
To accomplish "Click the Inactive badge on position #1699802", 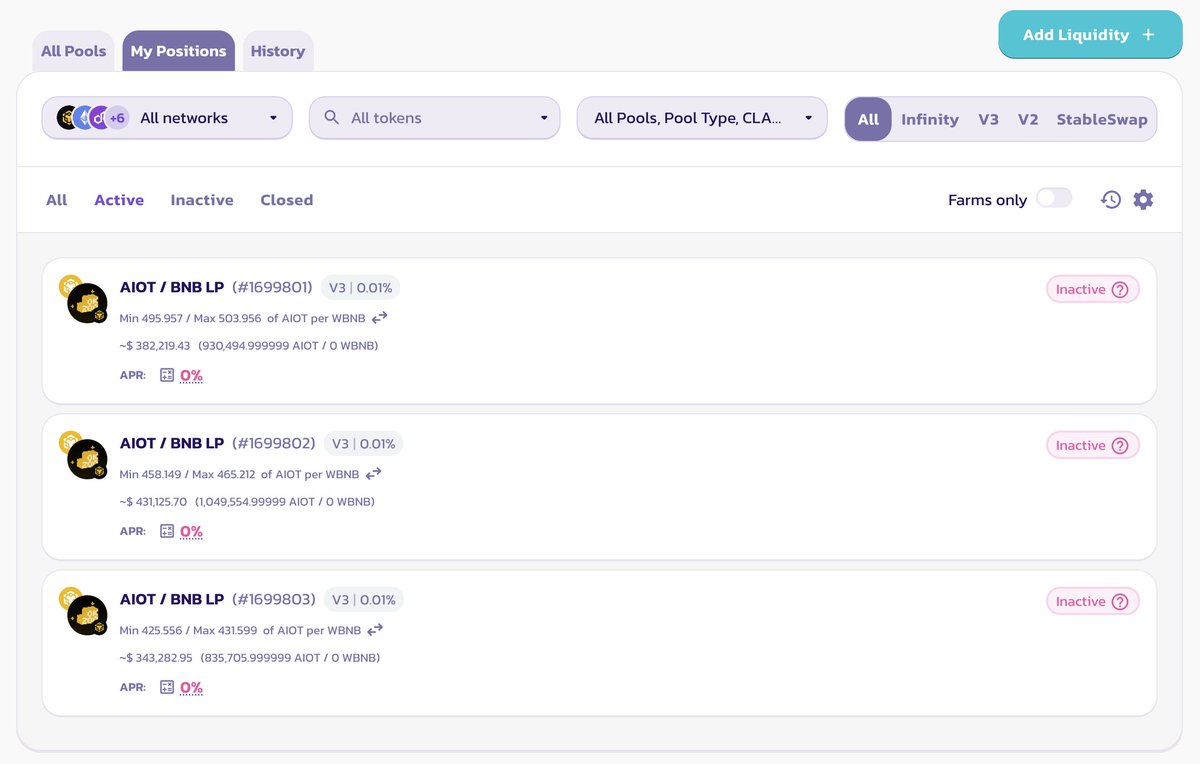I will 1093,446.
